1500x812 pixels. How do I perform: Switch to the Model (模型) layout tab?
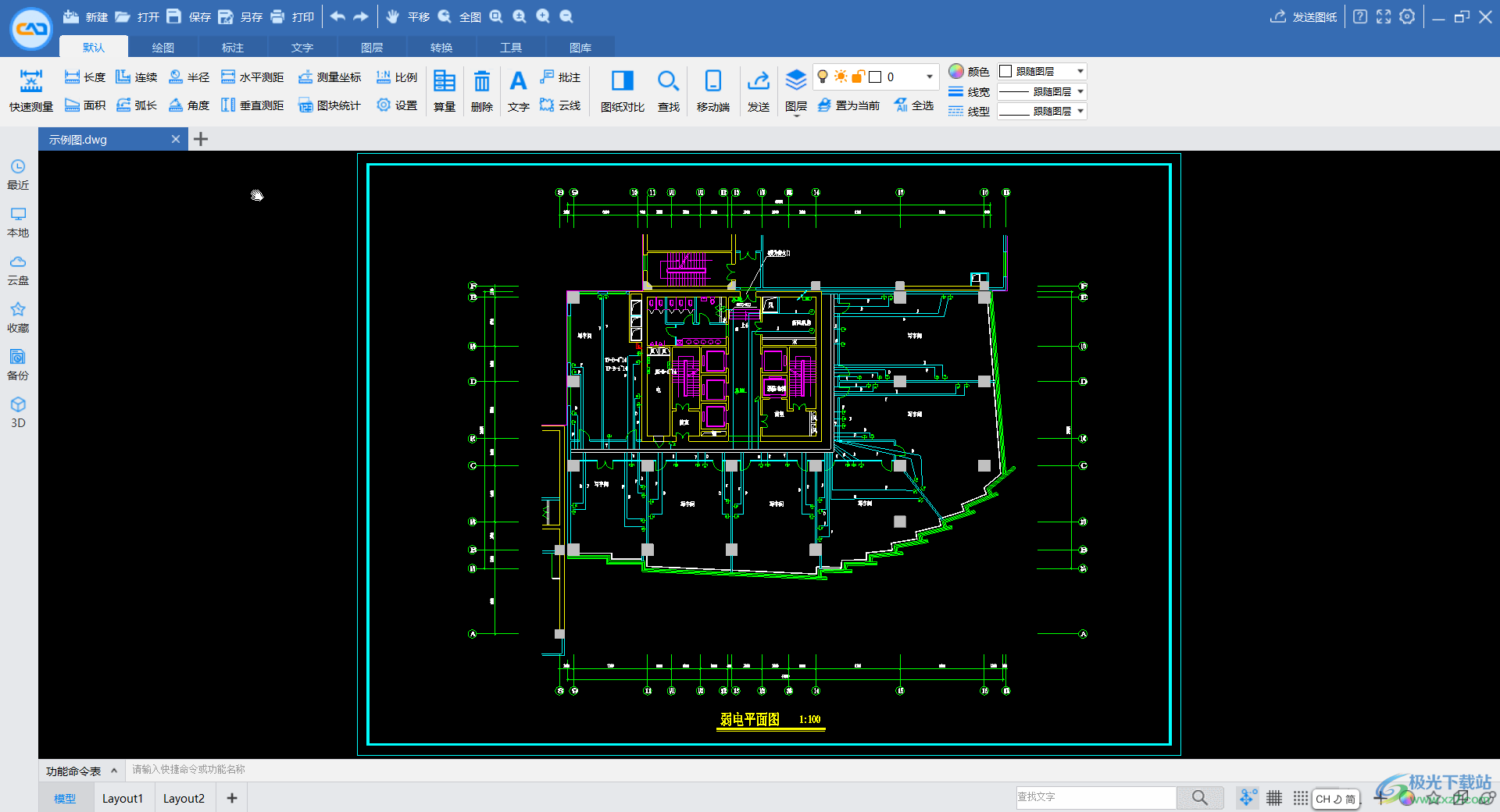click(65, 798)
